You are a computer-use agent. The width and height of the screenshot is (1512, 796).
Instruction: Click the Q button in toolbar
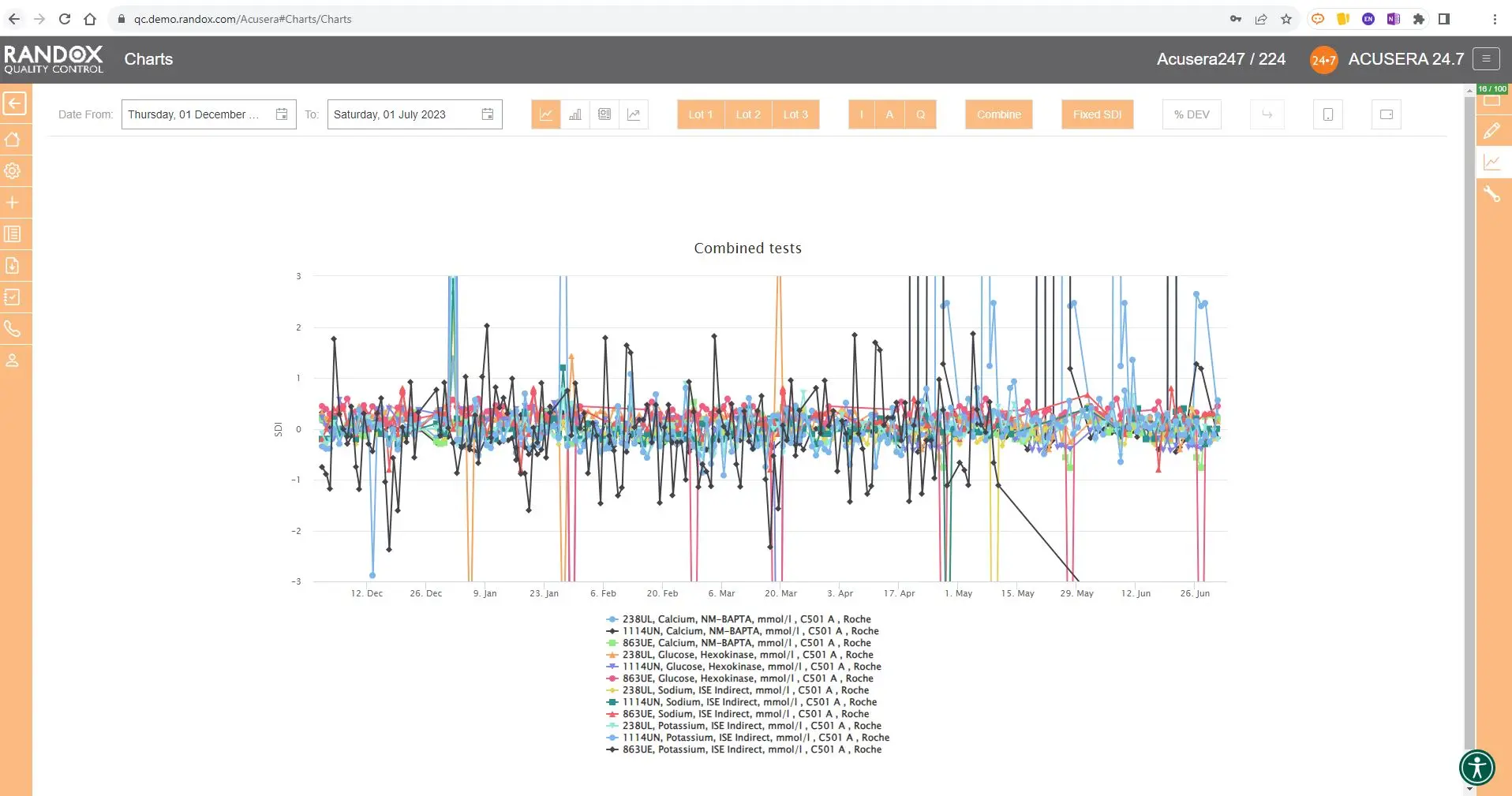pyautogui.click(x=920, y=114)
